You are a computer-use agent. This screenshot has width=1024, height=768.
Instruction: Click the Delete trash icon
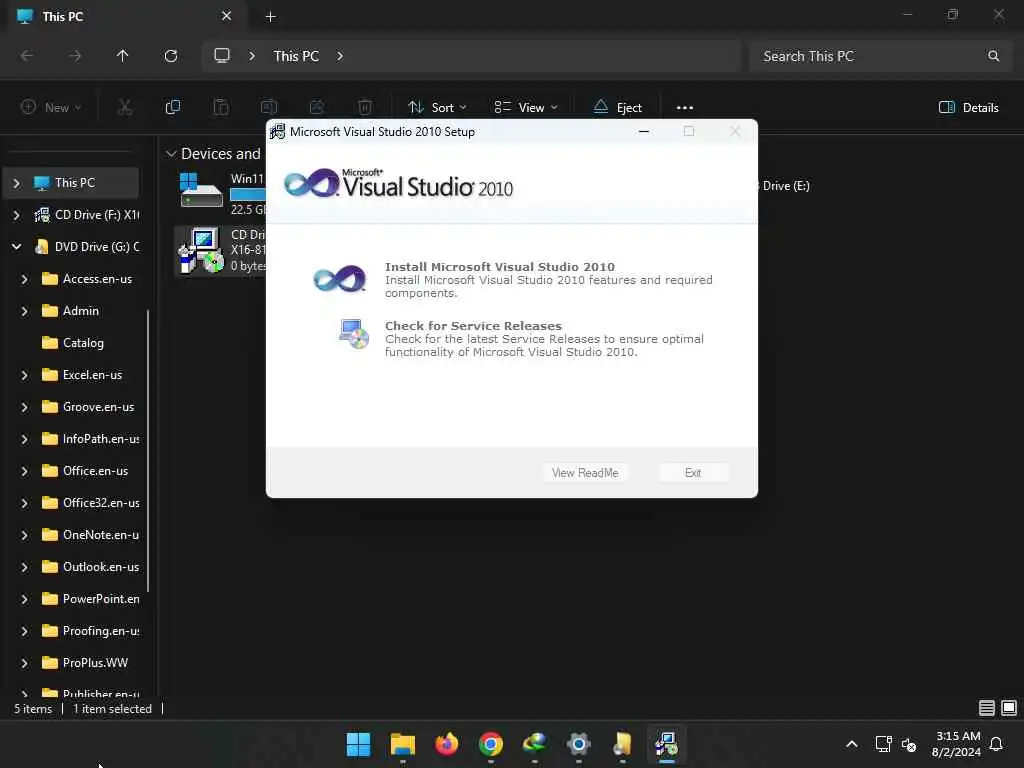click(x=365, y=107)
